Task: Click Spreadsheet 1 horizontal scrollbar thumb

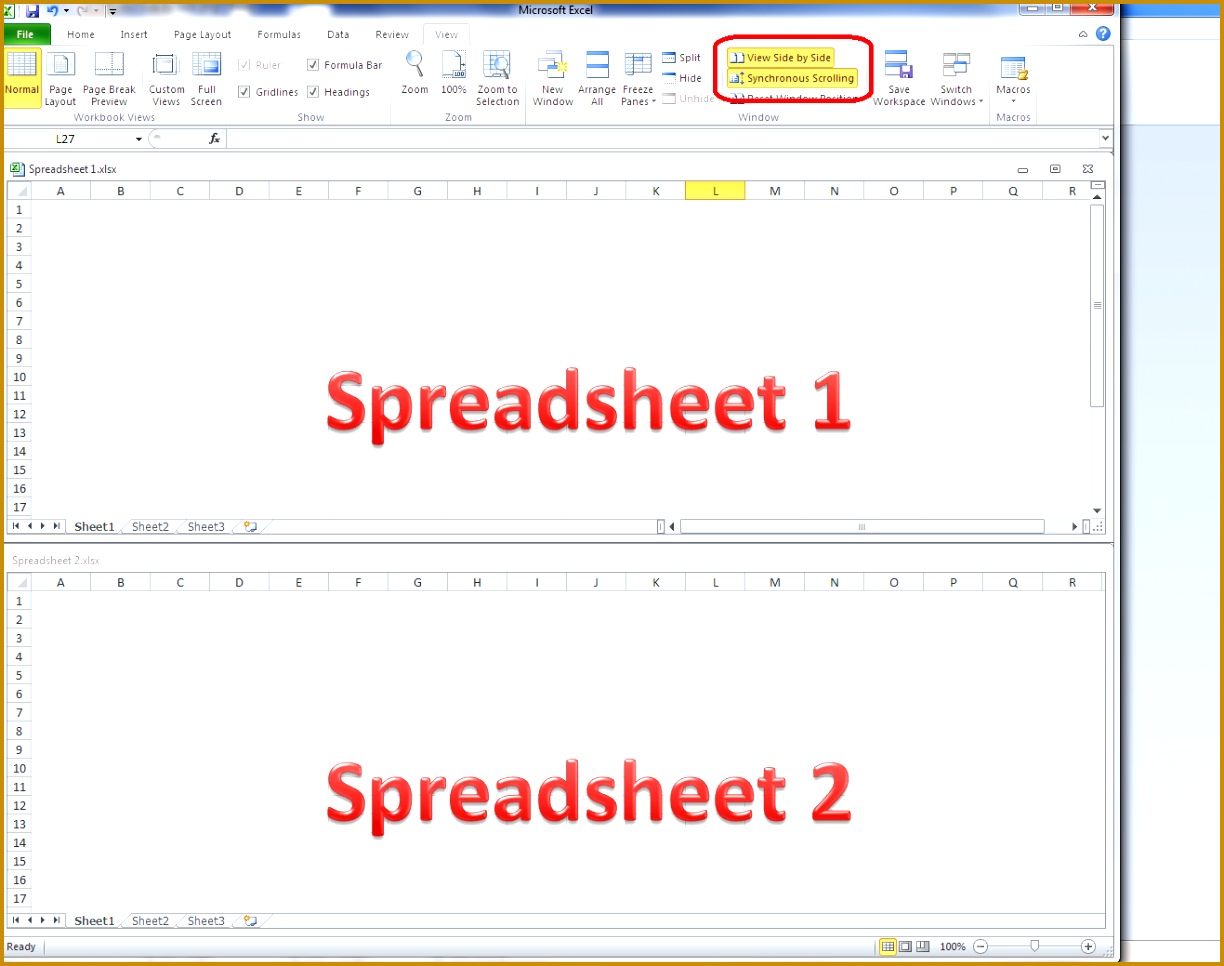Action: click(x=862, y=527)
